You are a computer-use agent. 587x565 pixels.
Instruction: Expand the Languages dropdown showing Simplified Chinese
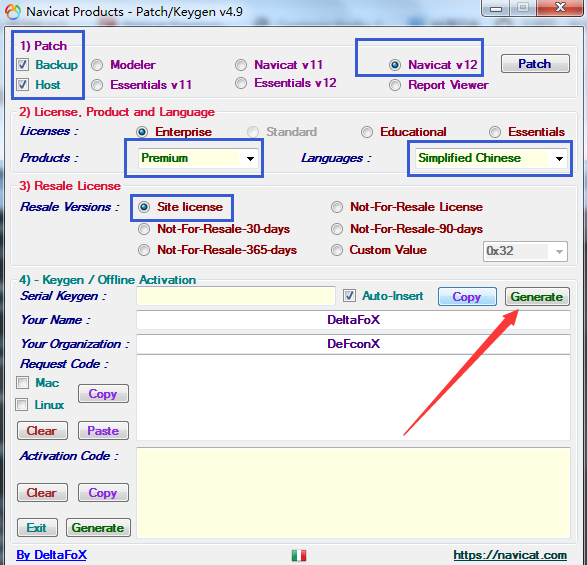point(491,158)
